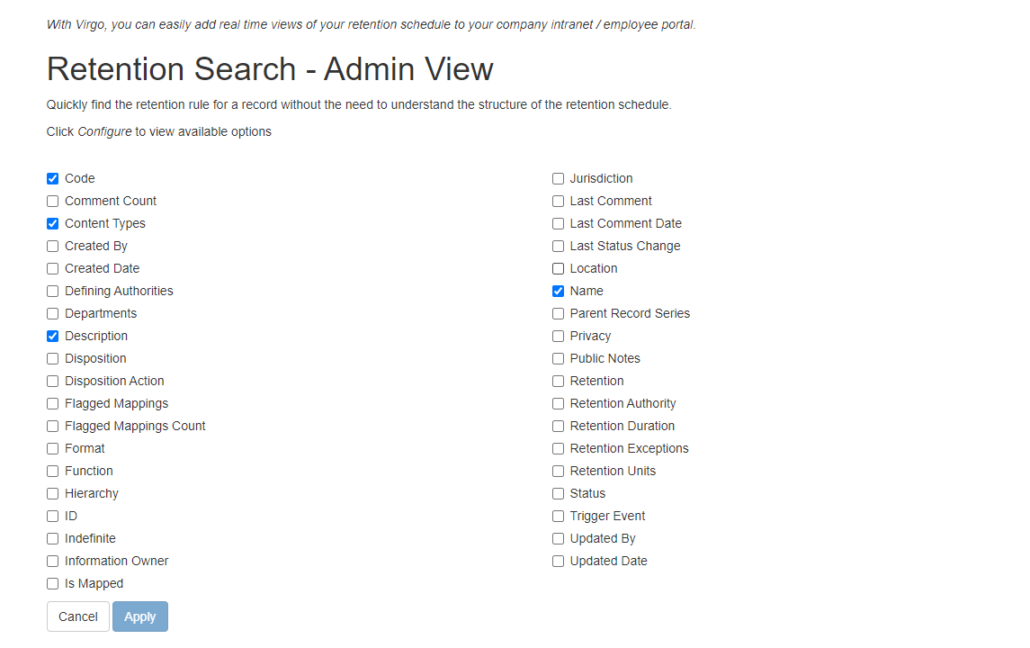Enable the Trigger Event checkbox
The height and width of the screenshot is (648, 1030).
[558, 515]
